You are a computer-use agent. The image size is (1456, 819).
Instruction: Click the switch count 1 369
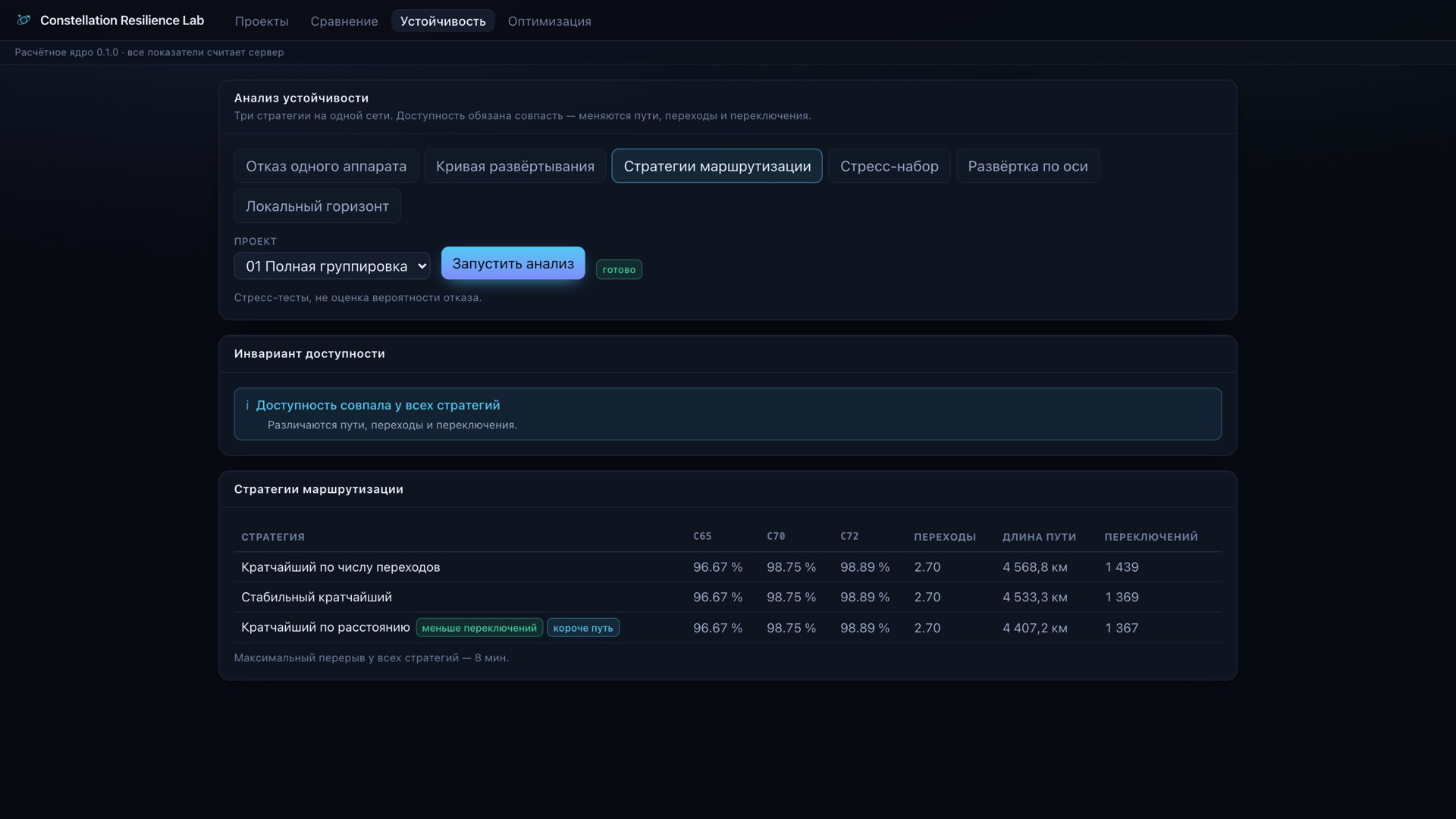coord(1122,598)
